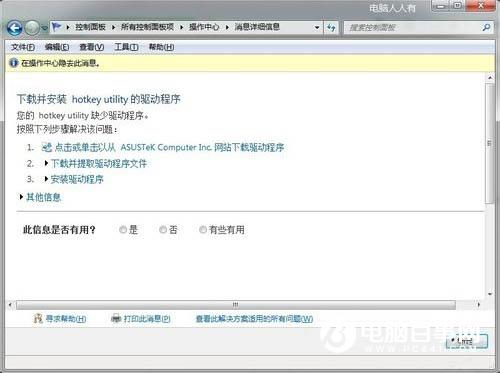Click the 操作中心 breadcrumb
The height and width of the screenshot is (373, 500).
[204, 27]
